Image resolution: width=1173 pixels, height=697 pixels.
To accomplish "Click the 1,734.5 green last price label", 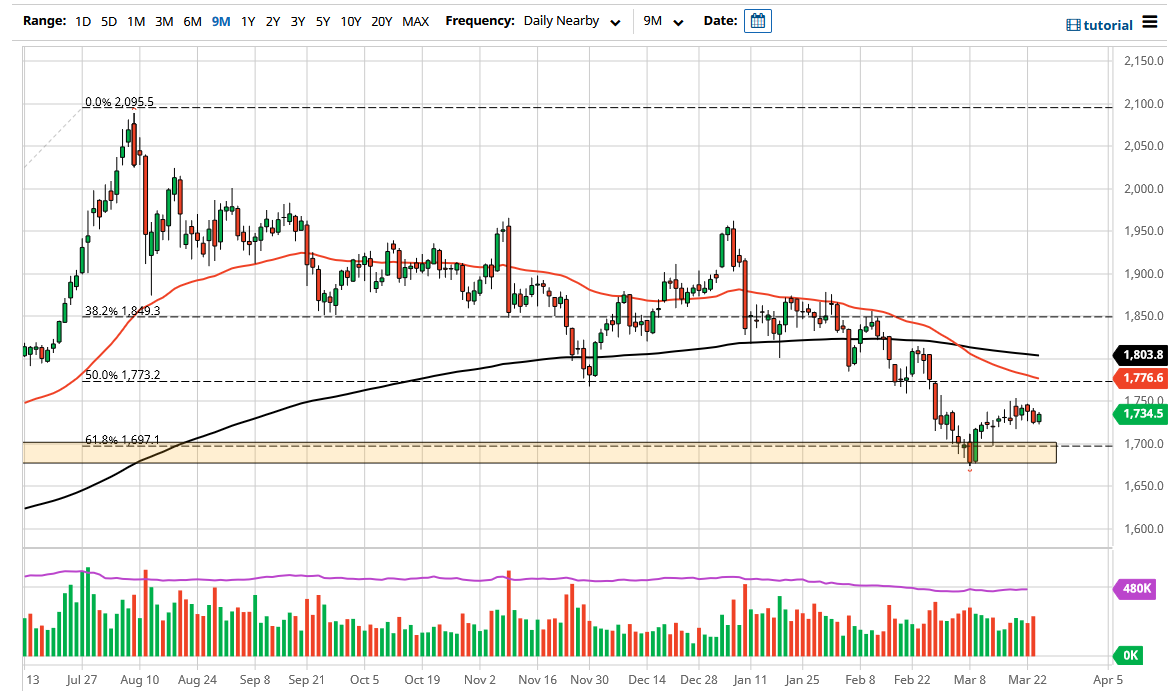I will coord(1142,414).
